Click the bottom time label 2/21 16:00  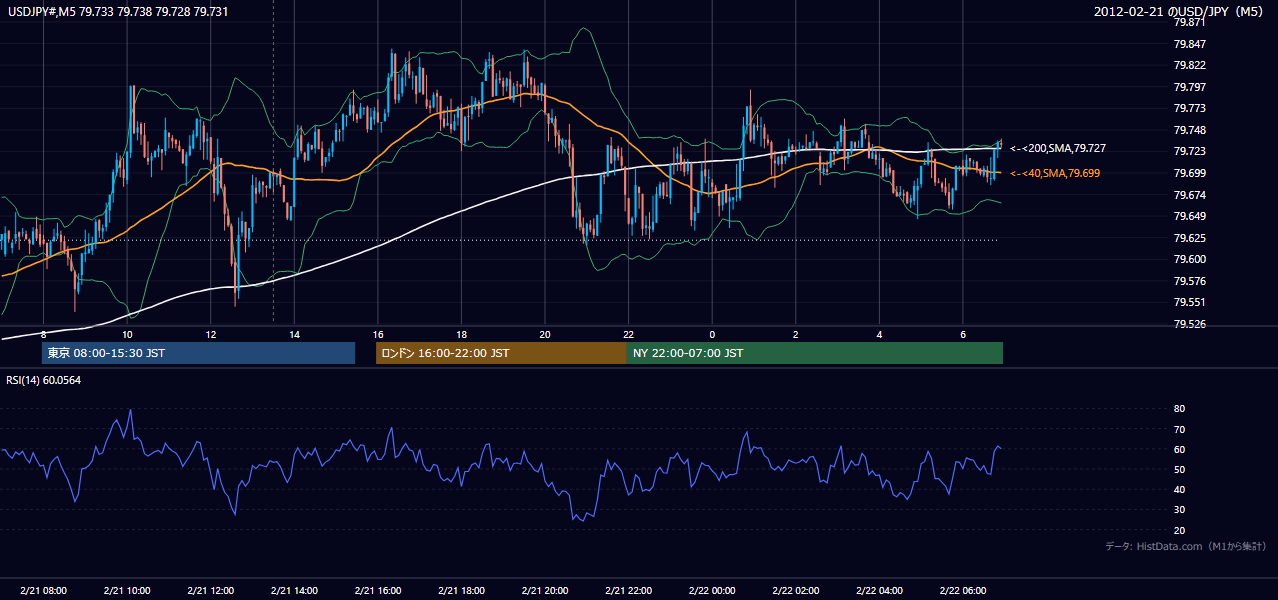click(x=377, y=591)
